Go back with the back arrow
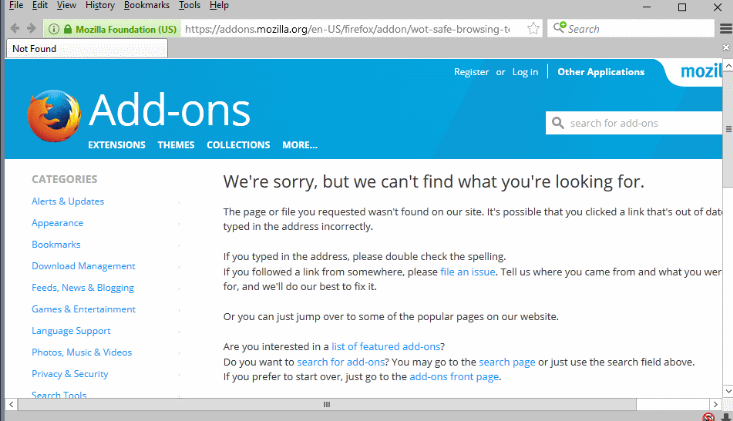Image resolution: width=733 pixels, height=421 pixels. pos(14,29)
